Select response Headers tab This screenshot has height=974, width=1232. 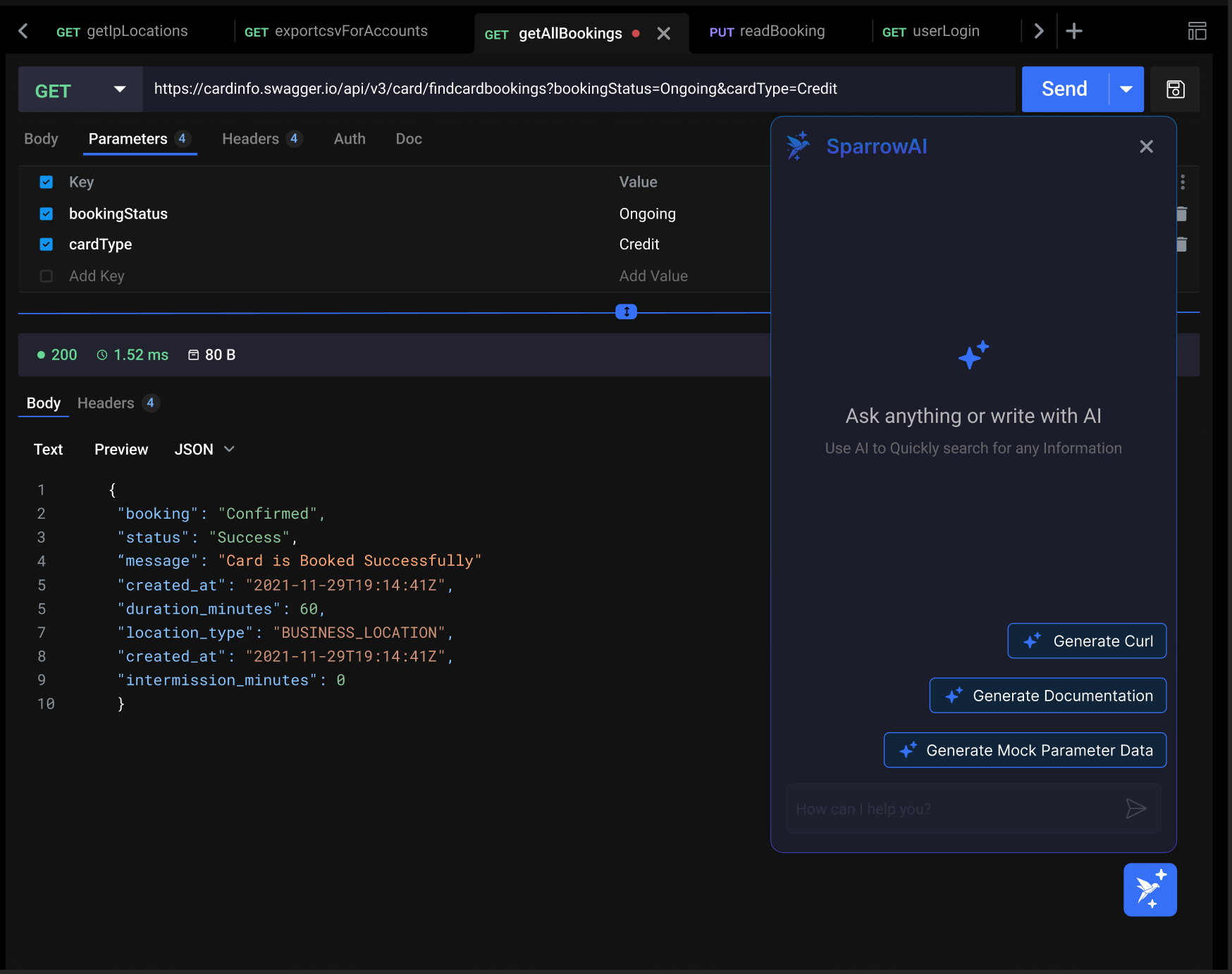pyautogui.click(x=118, y=403)
